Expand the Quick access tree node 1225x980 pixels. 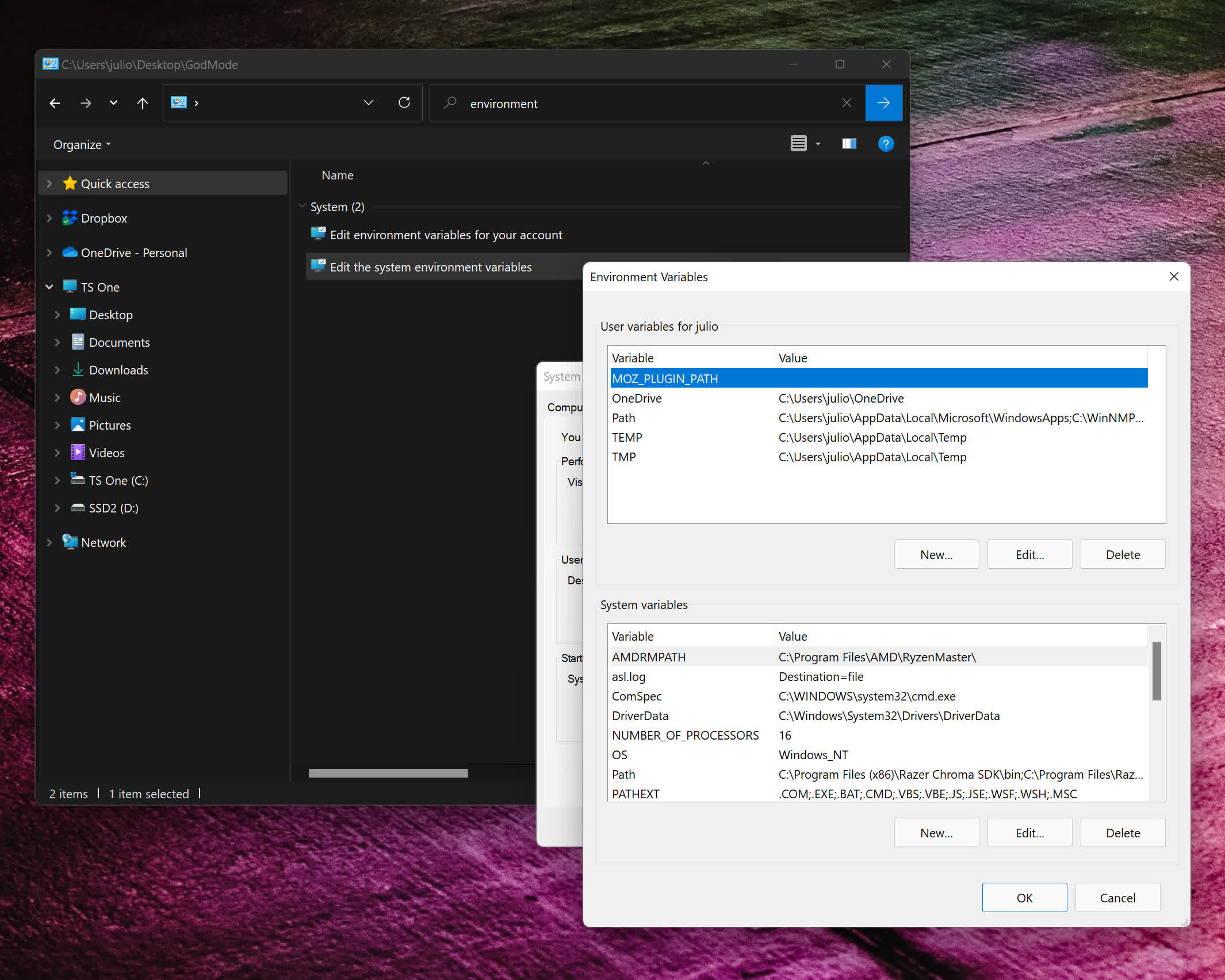pyautogui.click(x=49, y=183)
